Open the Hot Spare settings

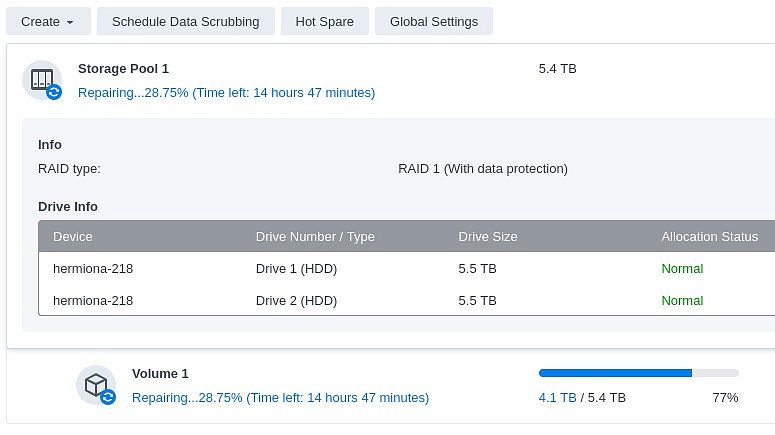click(x=324, y=21)
